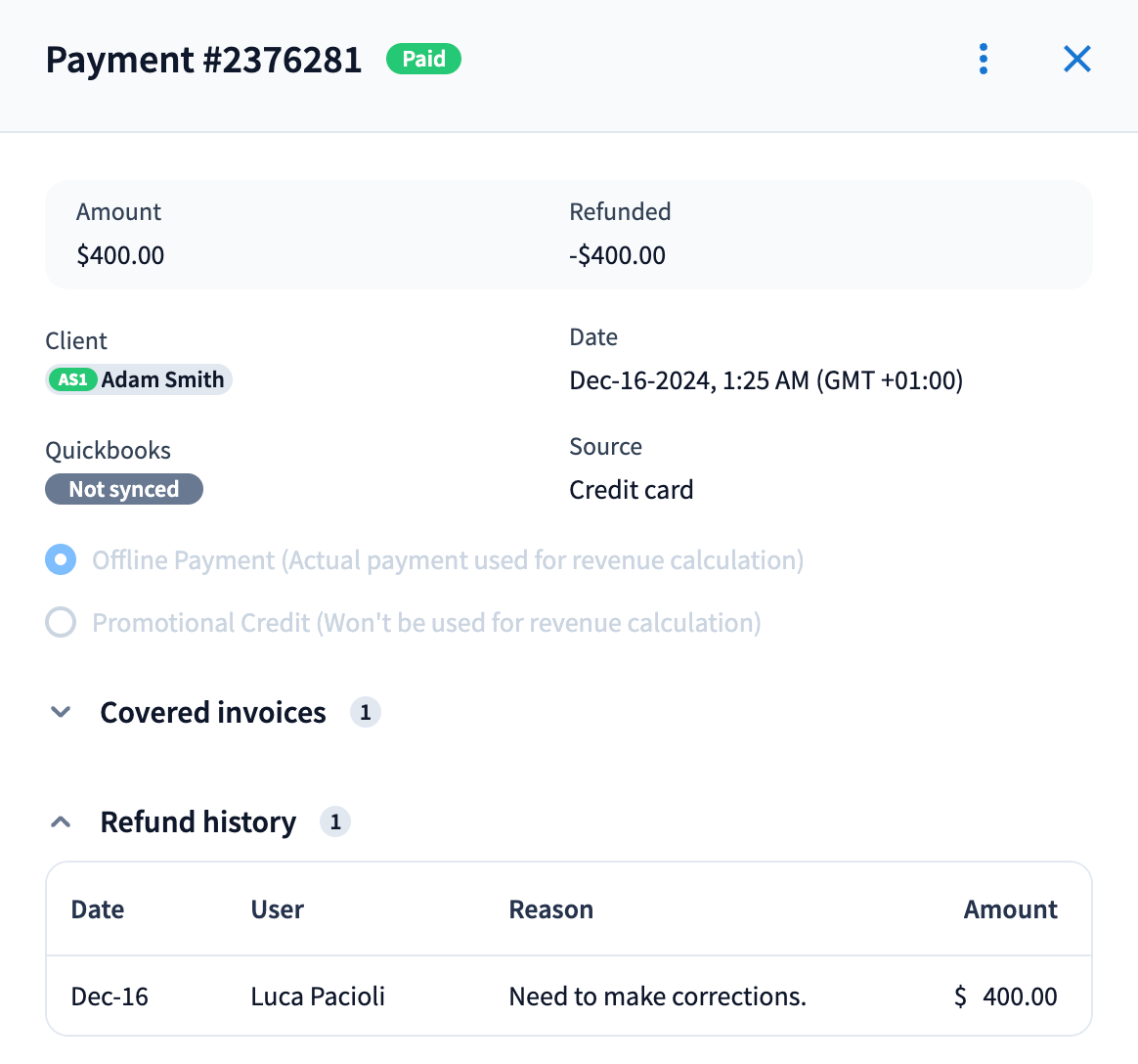
Task: Select the Promotional Credit radio button
Action: [x=61, y=623]
